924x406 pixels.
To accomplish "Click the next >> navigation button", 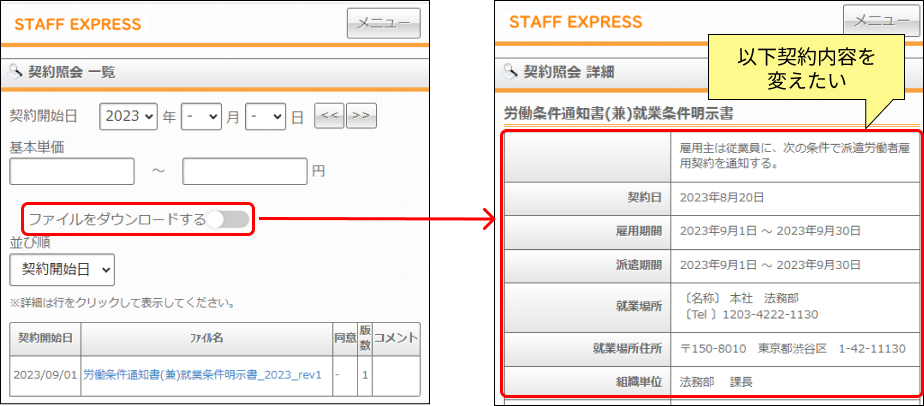I will (361, 116).
